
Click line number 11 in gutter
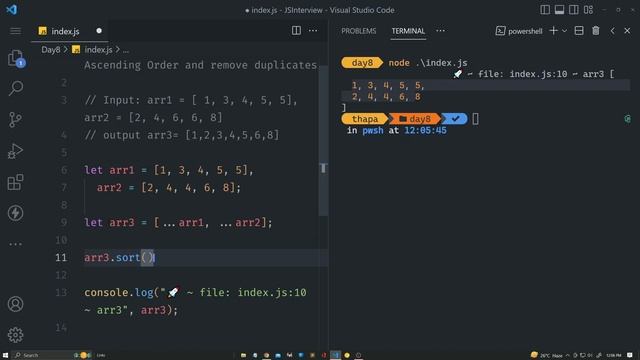click(61, 258)
